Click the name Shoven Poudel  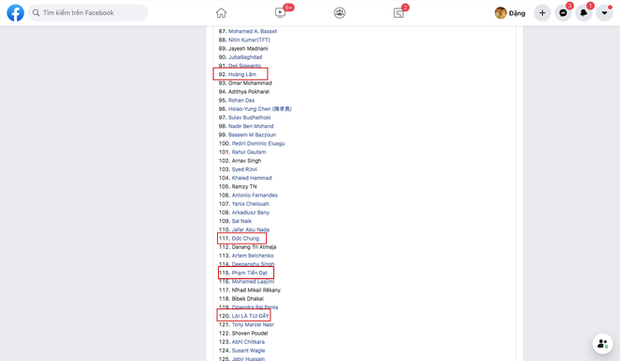click(250, 333)
